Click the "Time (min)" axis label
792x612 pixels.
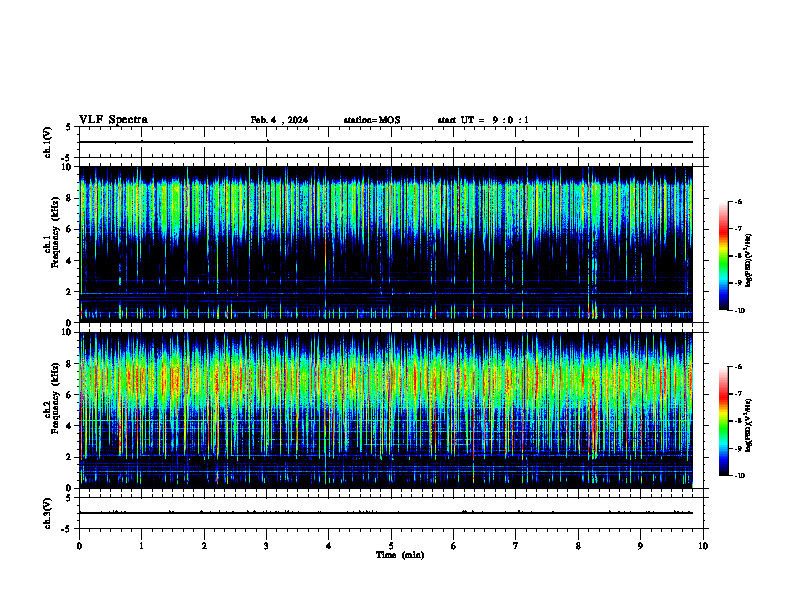(400, 555)
